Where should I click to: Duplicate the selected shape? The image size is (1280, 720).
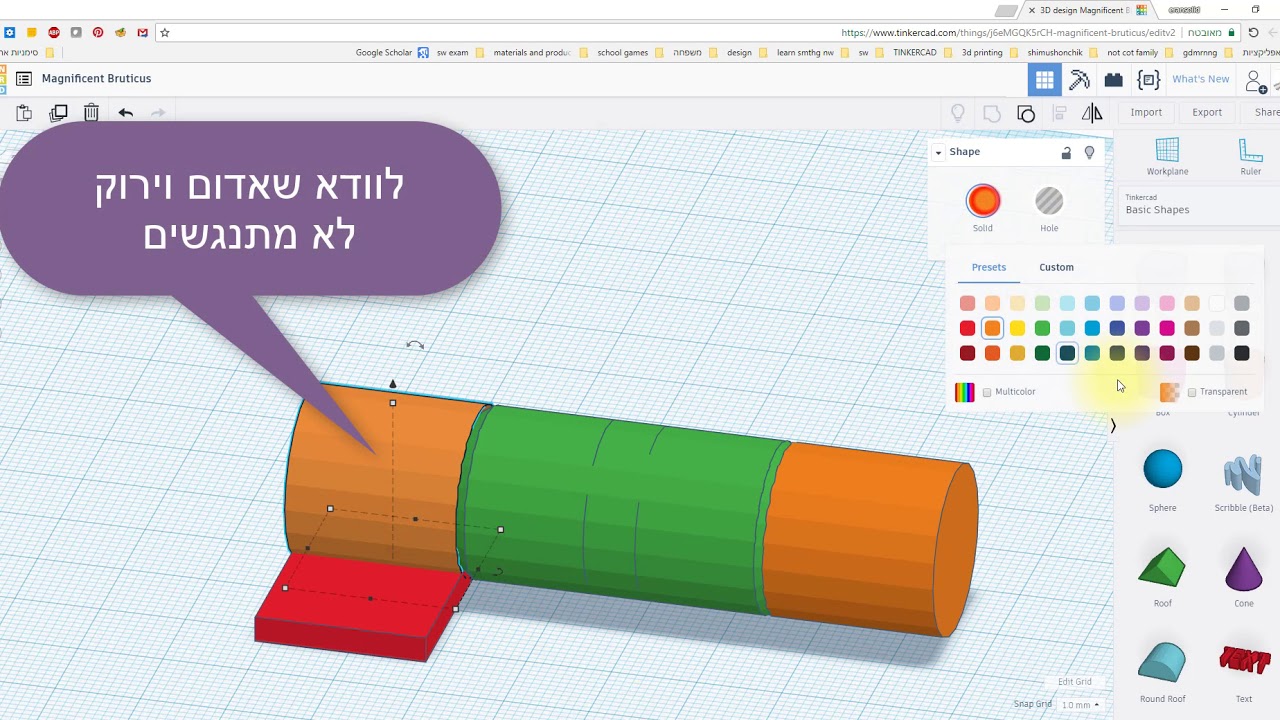click(59, 113)
